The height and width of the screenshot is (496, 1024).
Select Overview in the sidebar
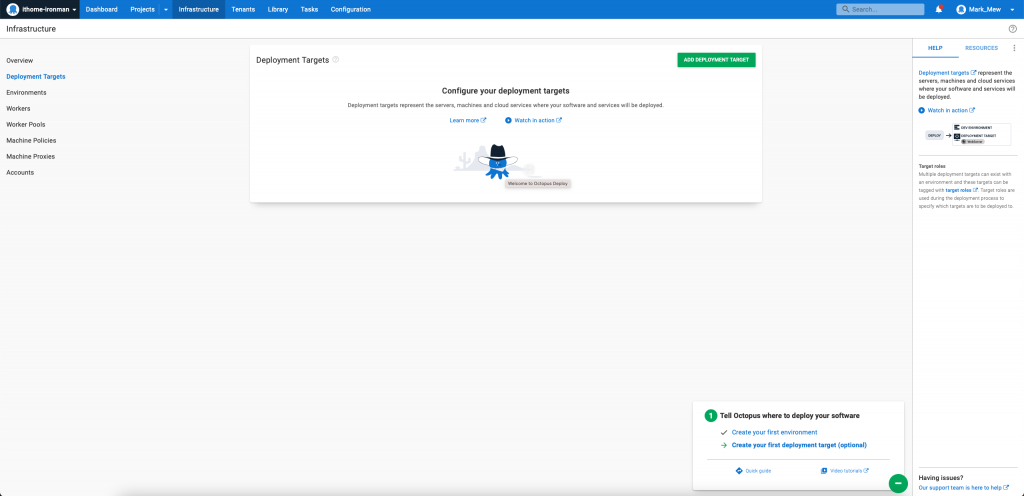click(20, 60)
